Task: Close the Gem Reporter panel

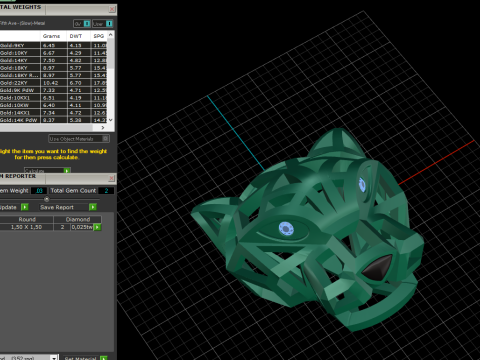Action: [x=112, y=178]
